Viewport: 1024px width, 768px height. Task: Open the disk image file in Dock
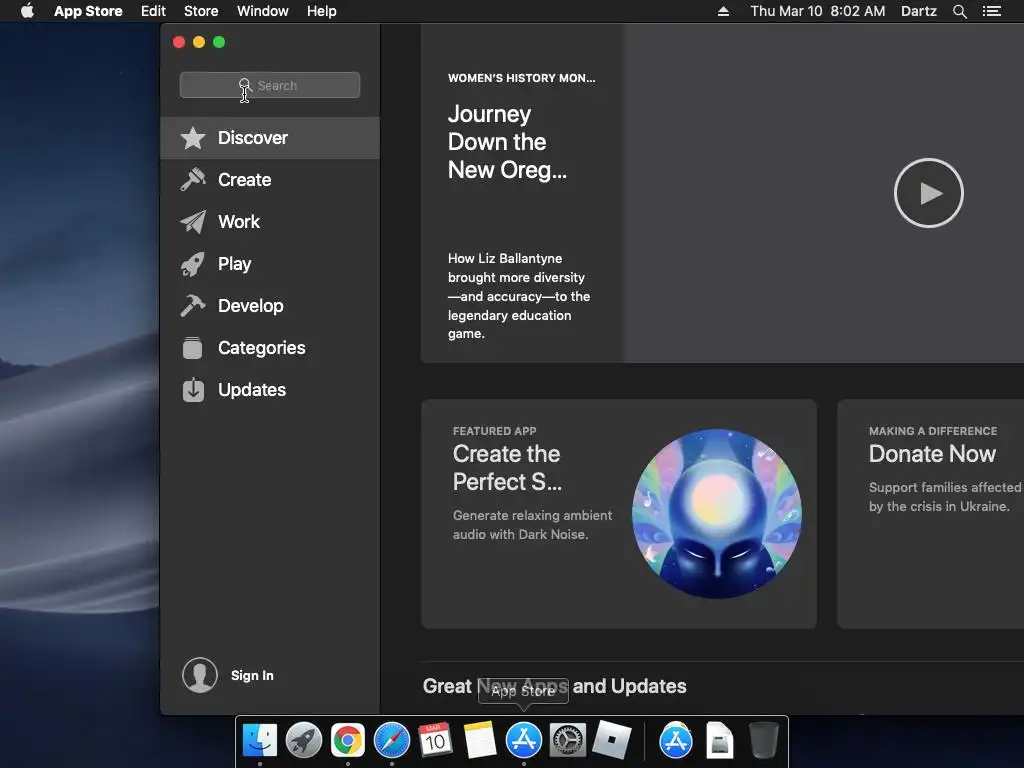click(719, 741)
